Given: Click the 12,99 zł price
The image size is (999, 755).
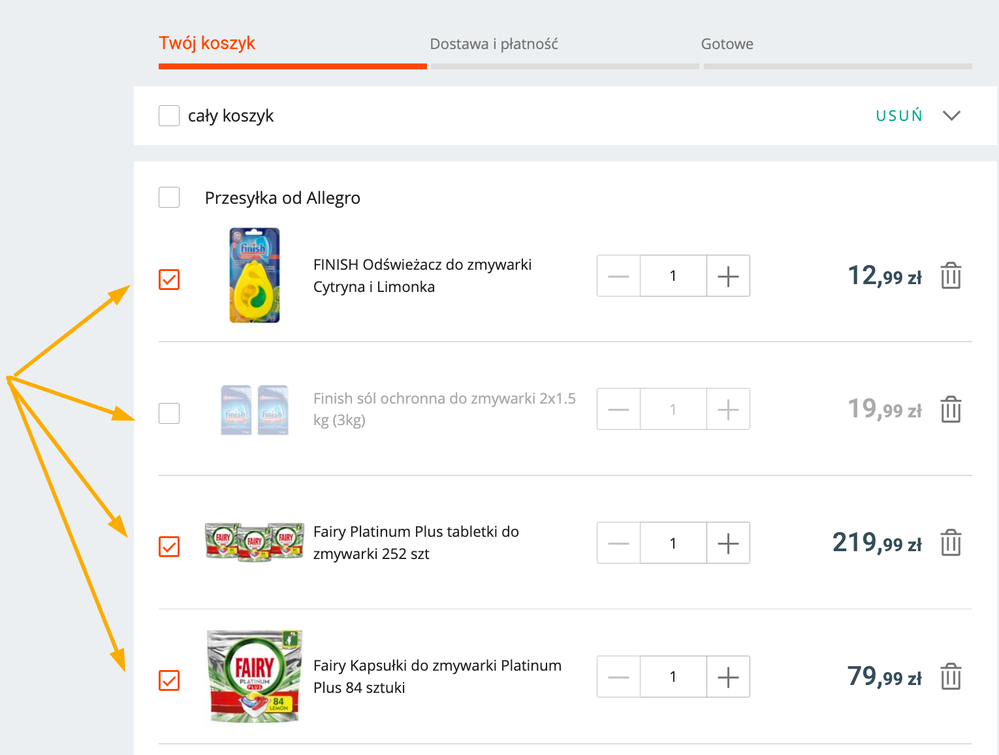Looking at the screenshot, I should click(x=885, y=276).
